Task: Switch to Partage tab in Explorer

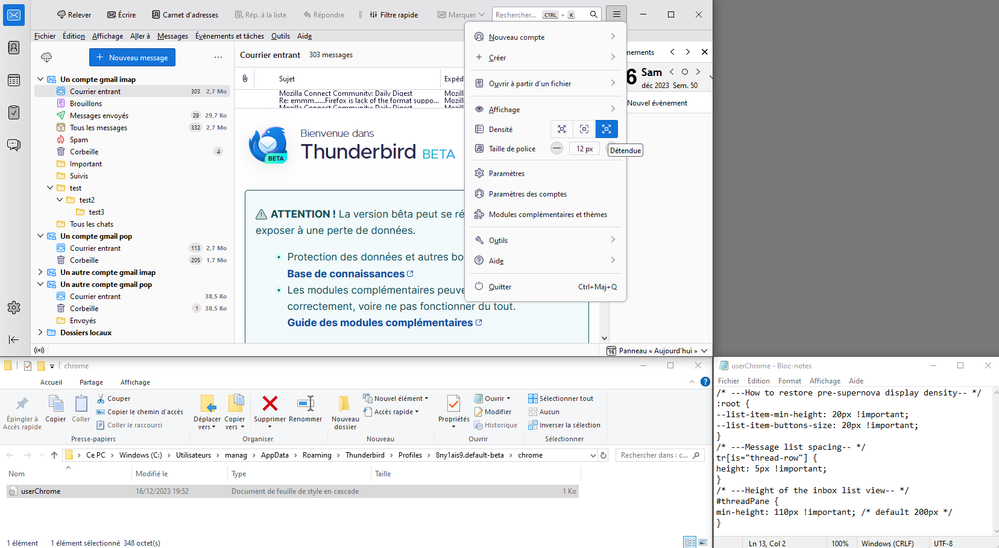Action: click(91, 382)
